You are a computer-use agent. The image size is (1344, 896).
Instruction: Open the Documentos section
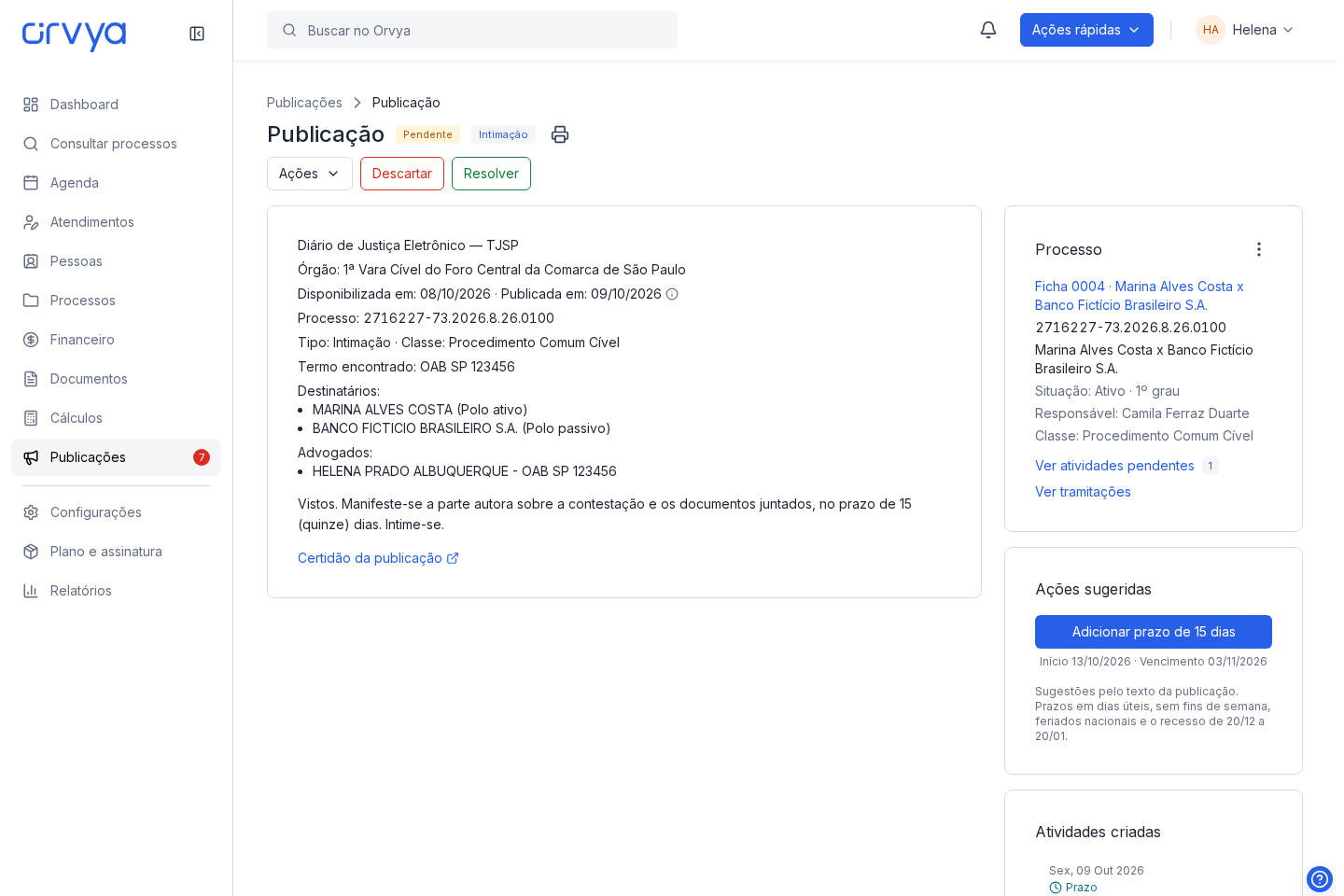[116, 379]
